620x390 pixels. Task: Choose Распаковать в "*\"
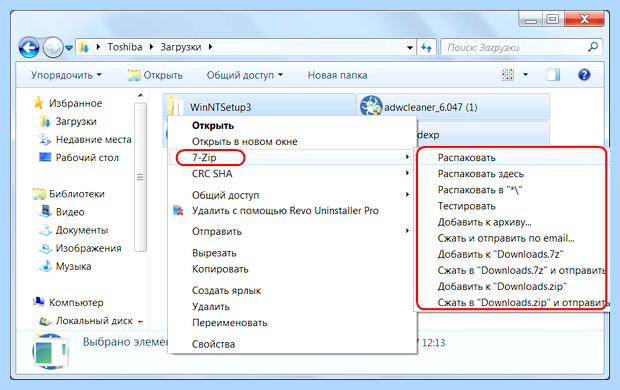pos(512,190)
